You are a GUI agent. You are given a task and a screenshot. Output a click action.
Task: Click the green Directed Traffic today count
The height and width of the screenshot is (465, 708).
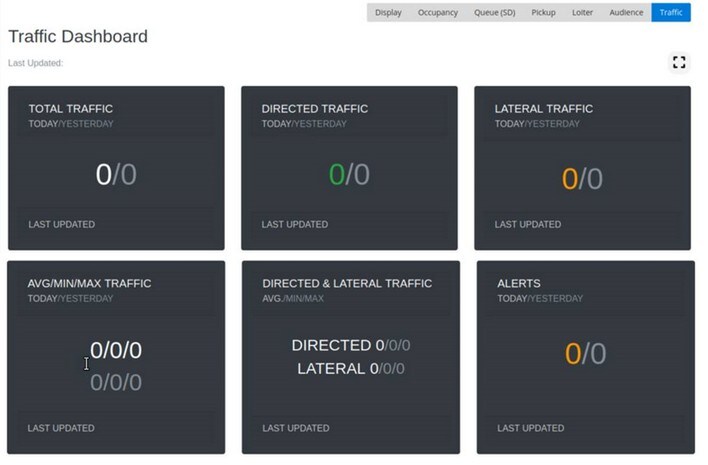(337, 175)
